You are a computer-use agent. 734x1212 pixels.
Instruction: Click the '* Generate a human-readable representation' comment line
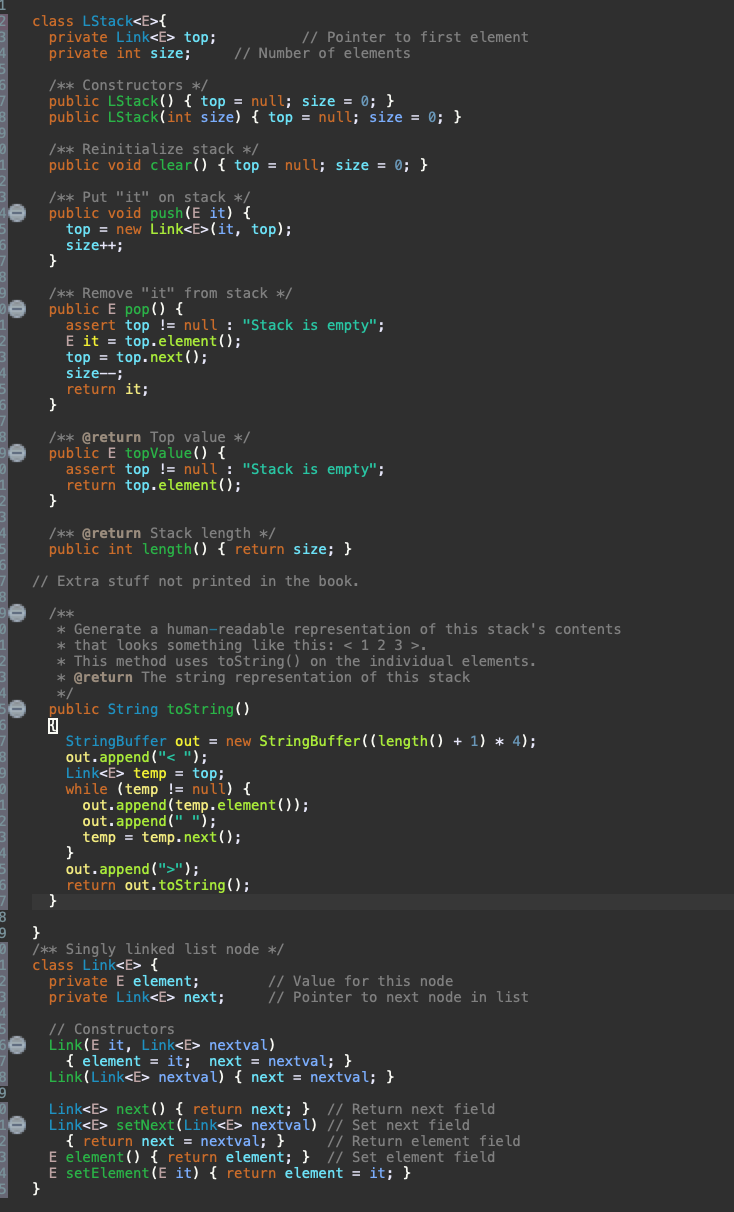[339, 629]
